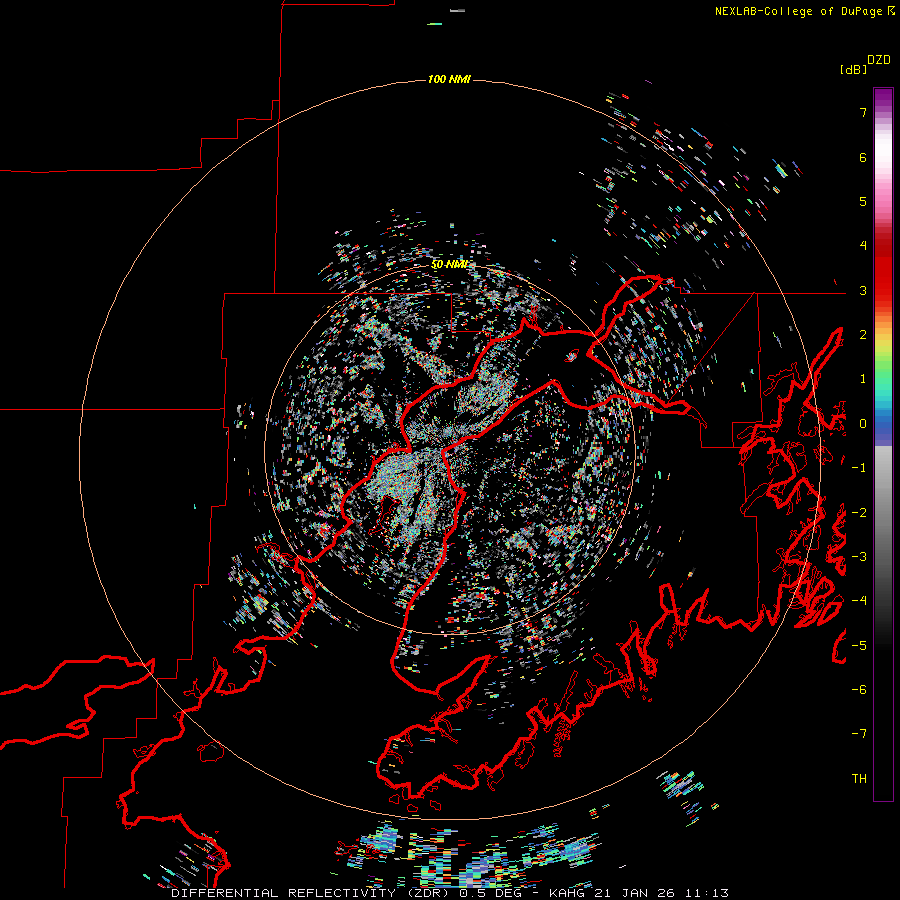Click the 4 value on the color scale
The image size is (900, 900).
click(x=863, y=246)
